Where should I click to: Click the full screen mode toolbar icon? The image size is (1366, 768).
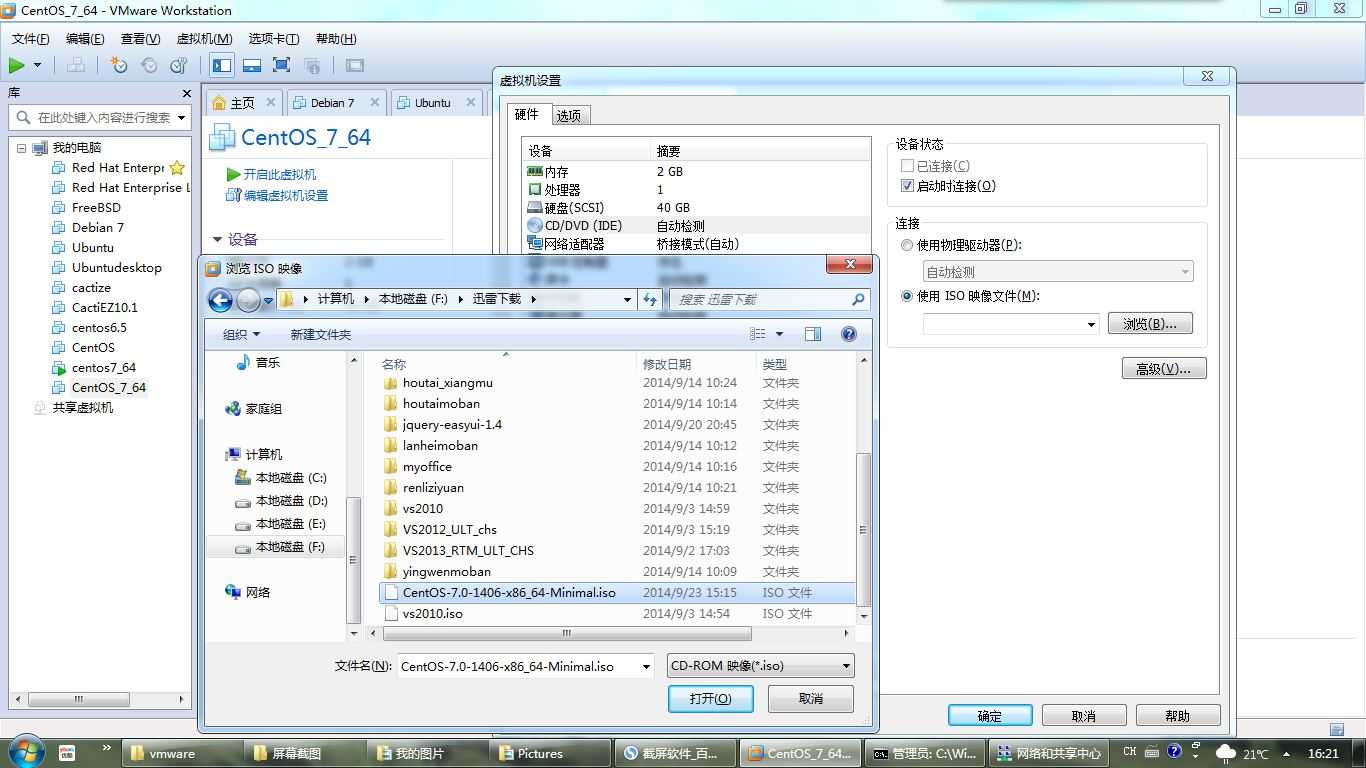coord(282,65)
